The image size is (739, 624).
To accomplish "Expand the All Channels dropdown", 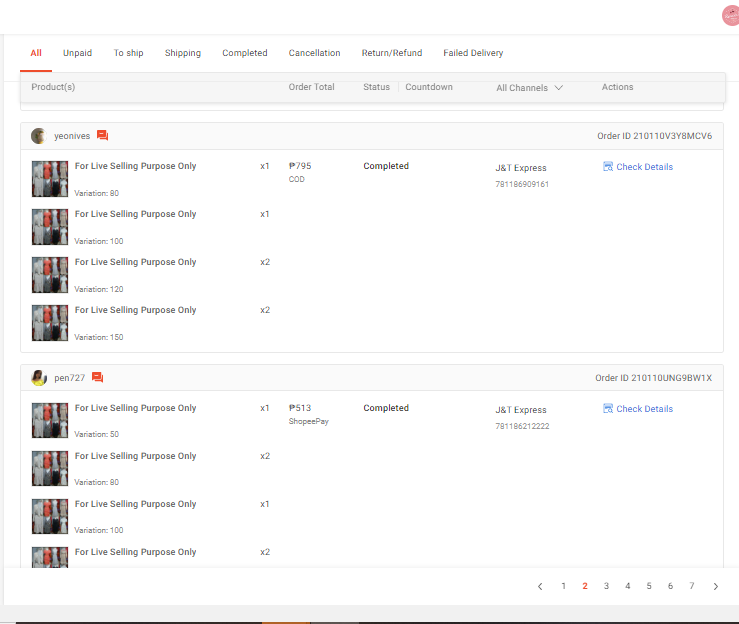I will click(530, 88).
